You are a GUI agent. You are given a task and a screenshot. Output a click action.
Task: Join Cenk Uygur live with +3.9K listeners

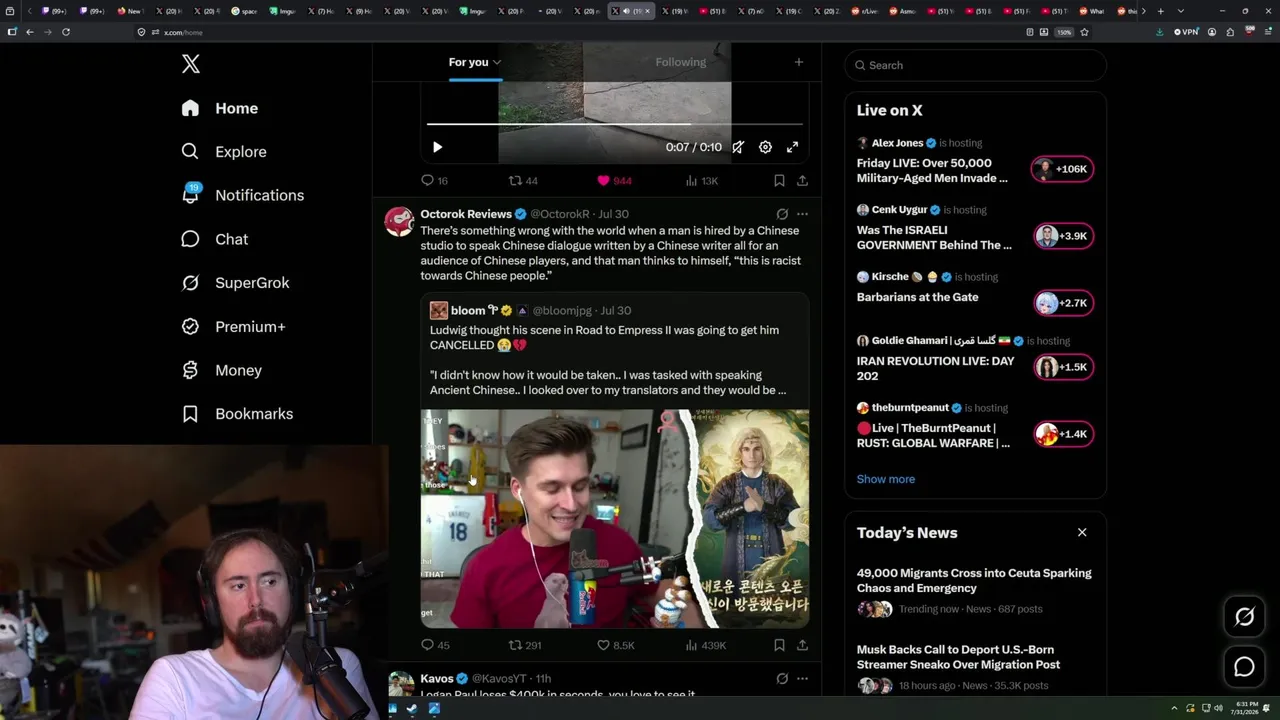coord(1063,236)
